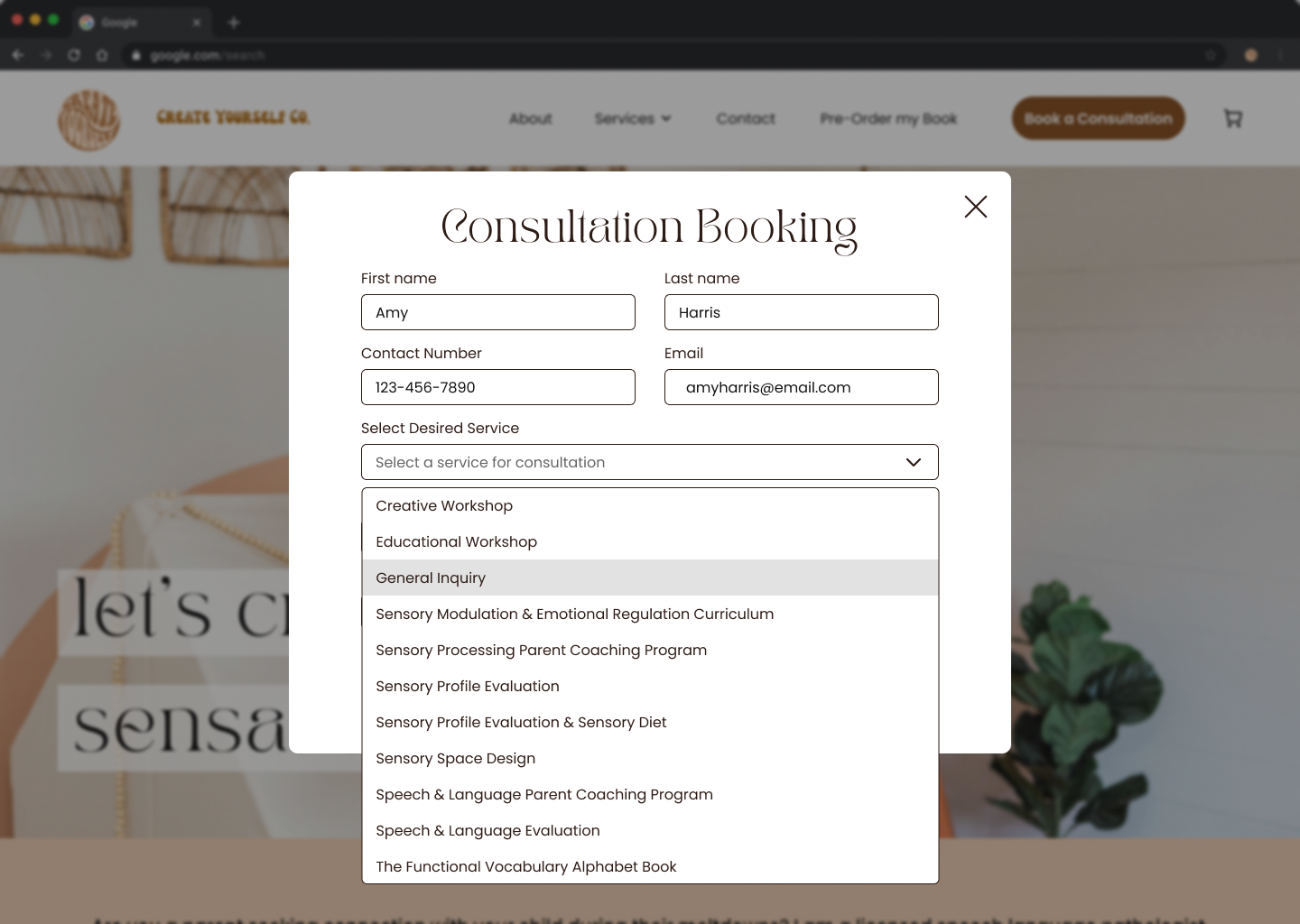
Task: Click the browser home icon
Action: [x=102, y=55]
